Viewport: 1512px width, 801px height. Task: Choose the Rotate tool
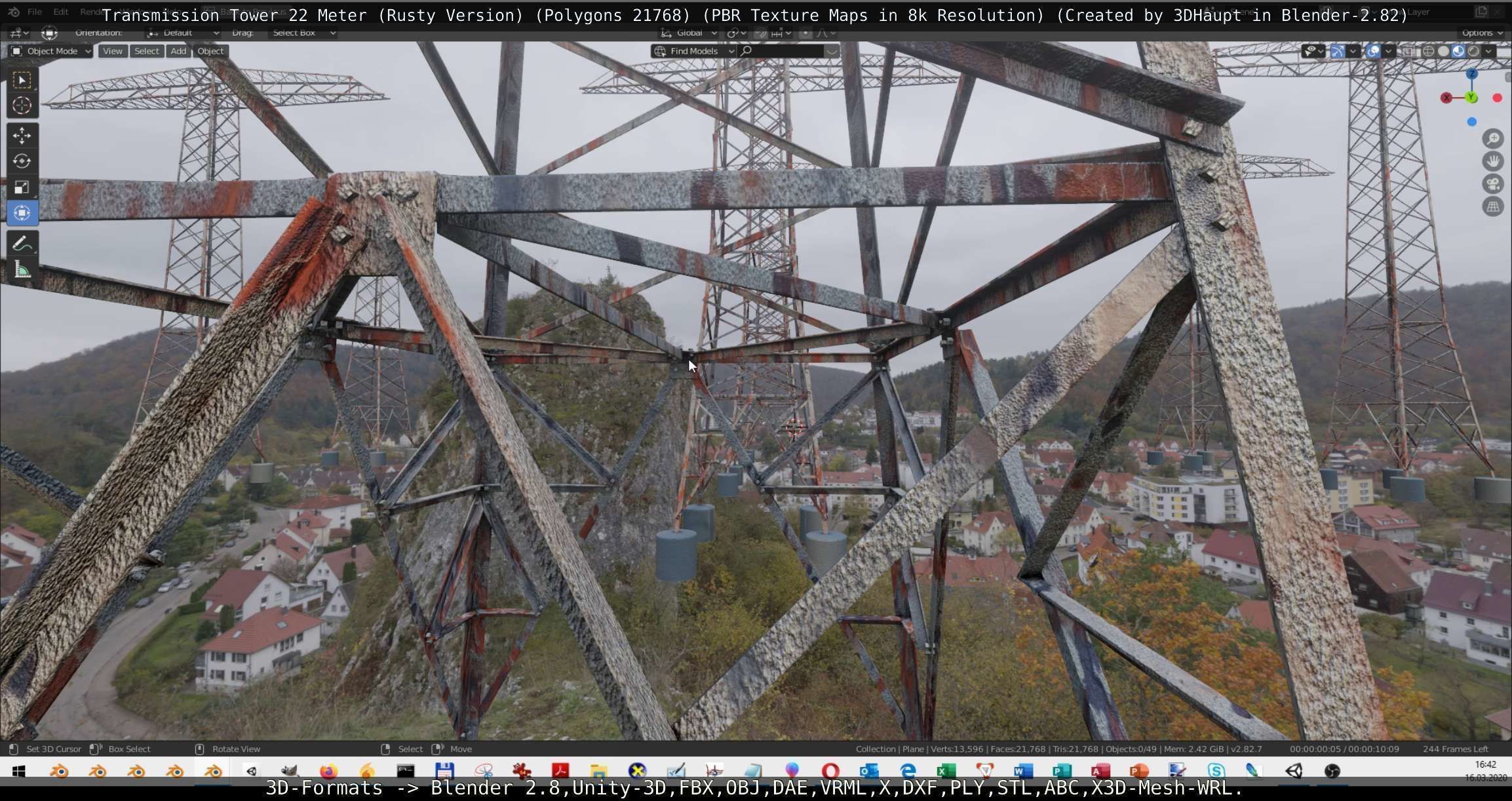(22, 161)
